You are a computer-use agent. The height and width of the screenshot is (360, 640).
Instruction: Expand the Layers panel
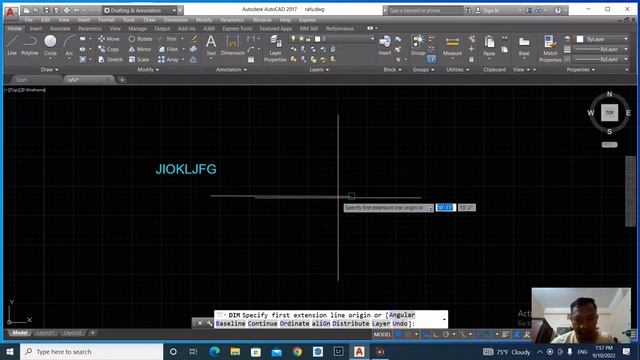[319, 69]
